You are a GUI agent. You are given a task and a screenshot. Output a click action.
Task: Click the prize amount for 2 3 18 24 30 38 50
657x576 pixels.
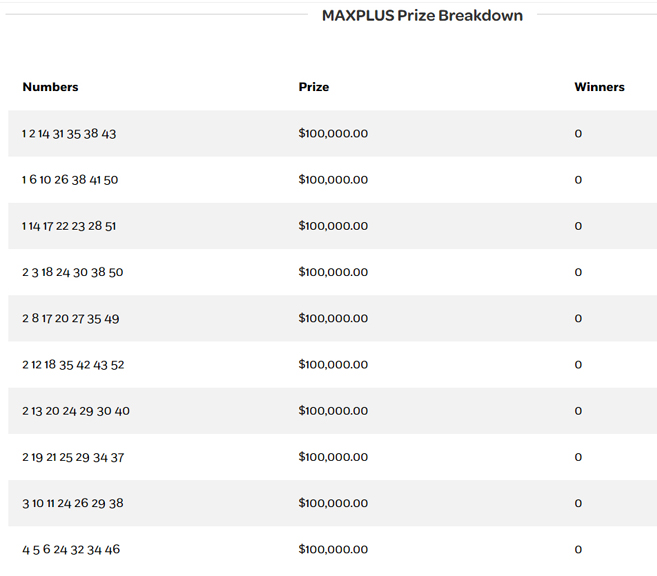pos(333,272)
